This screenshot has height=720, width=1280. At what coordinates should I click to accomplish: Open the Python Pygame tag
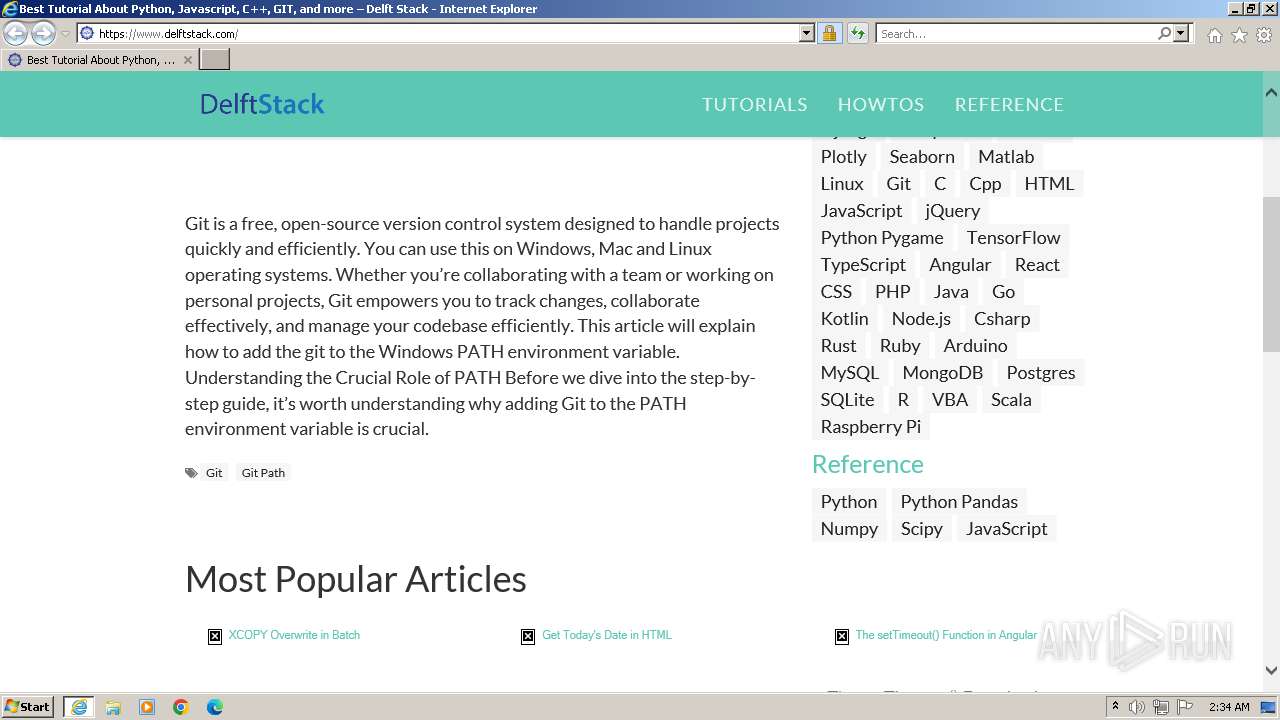(882, 237)
